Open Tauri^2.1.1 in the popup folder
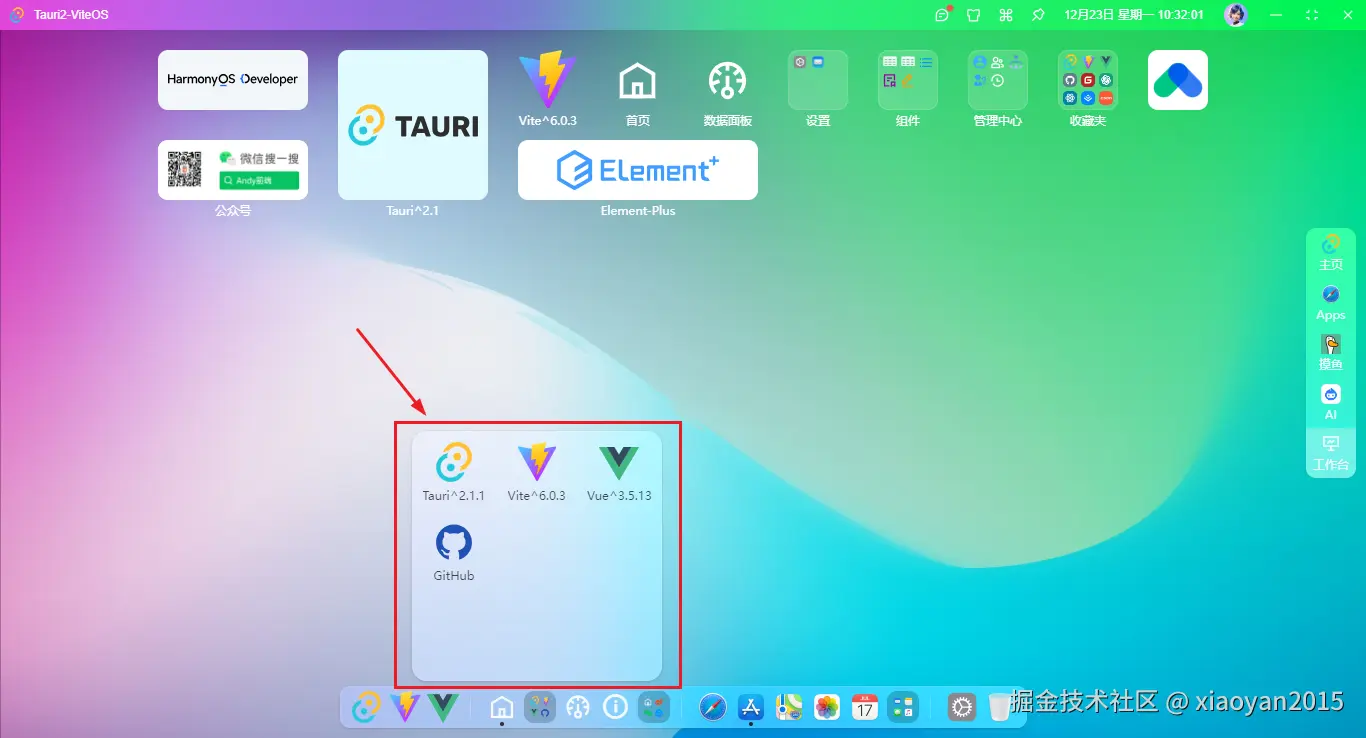 point(454,471)
